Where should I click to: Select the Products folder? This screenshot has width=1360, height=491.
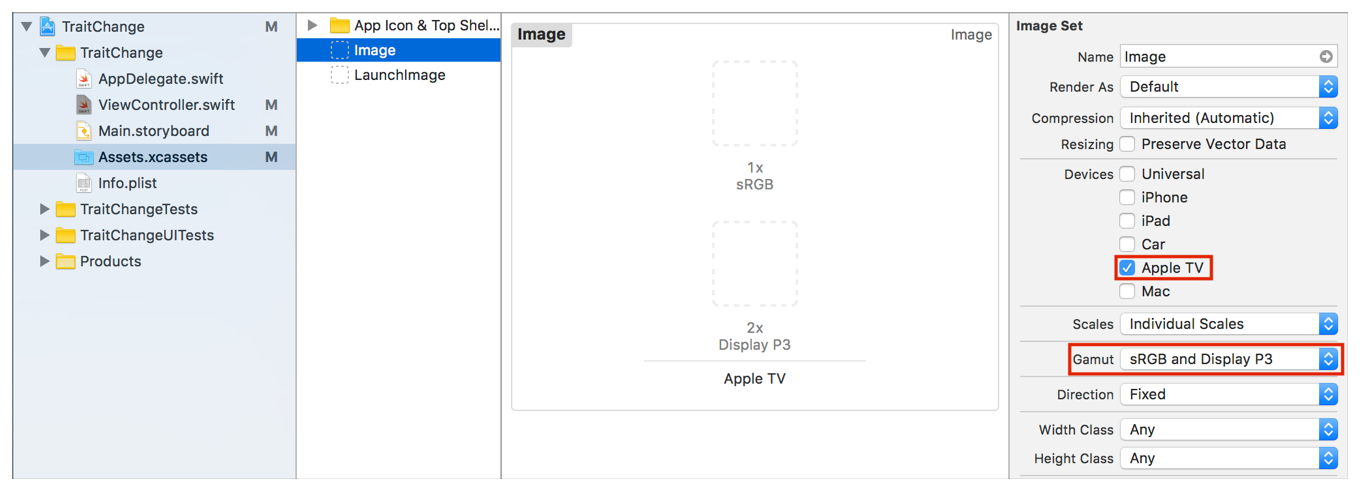[x=110, y=261]
